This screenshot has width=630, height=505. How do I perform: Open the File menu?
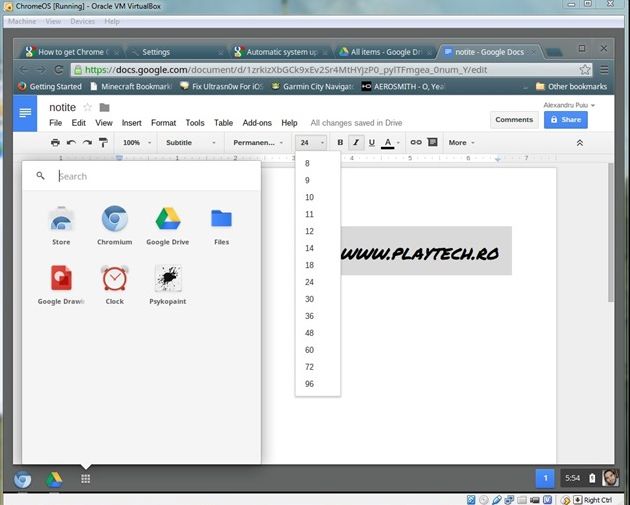click(55, 123)
